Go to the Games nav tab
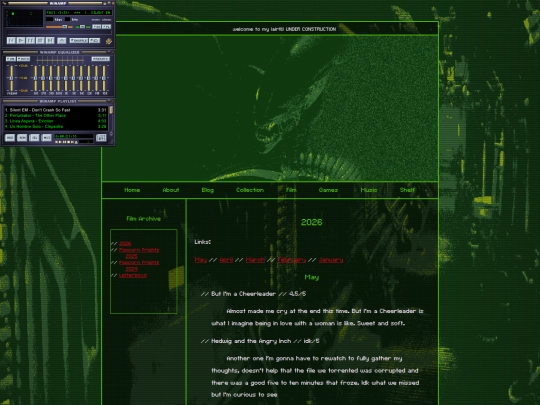 tap(328, 190)
